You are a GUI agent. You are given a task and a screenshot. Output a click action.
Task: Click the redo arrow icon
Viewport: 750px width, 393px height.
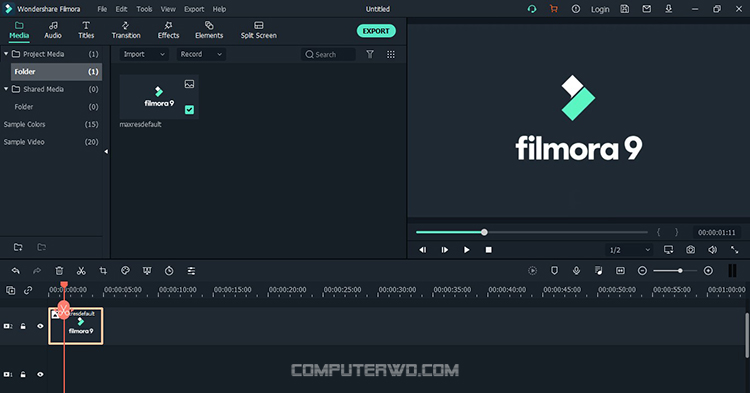coord(37,271)
